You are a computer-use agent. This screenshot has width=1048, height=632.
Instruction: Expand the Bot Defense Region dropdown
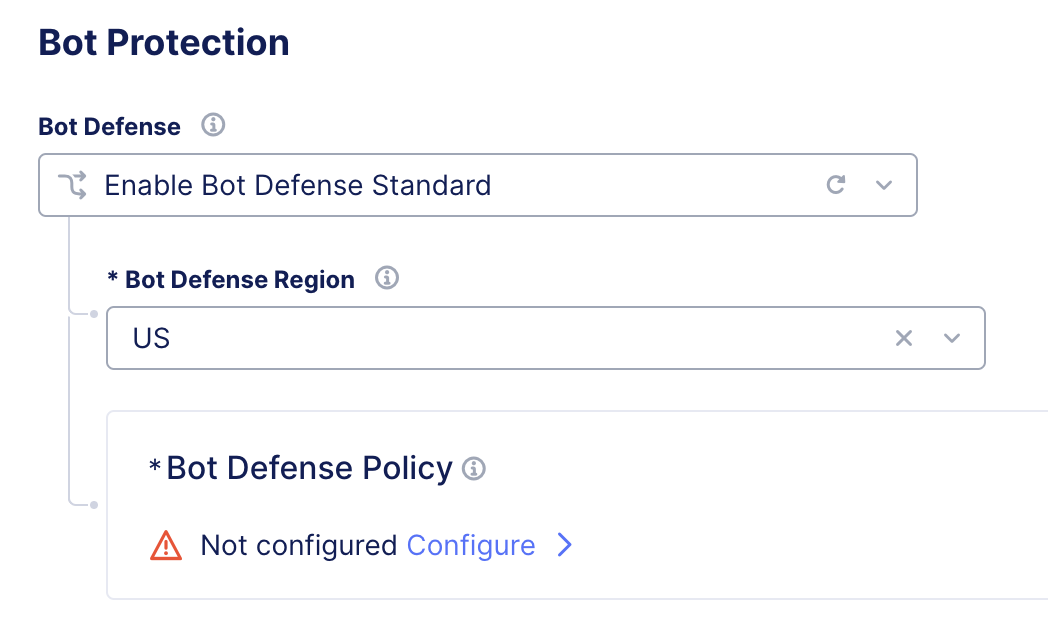(951, 338)
